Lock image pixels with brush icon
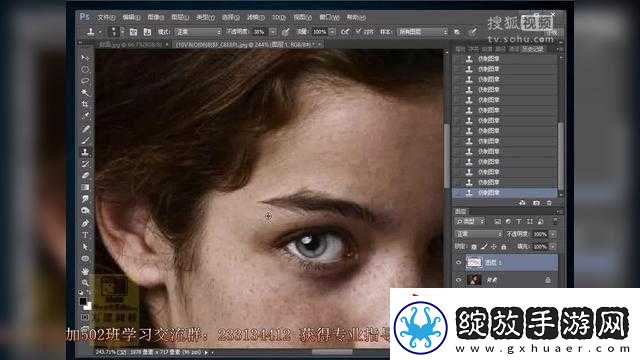Viewport: 640px width, 360px height. click(x=484, y=247)
